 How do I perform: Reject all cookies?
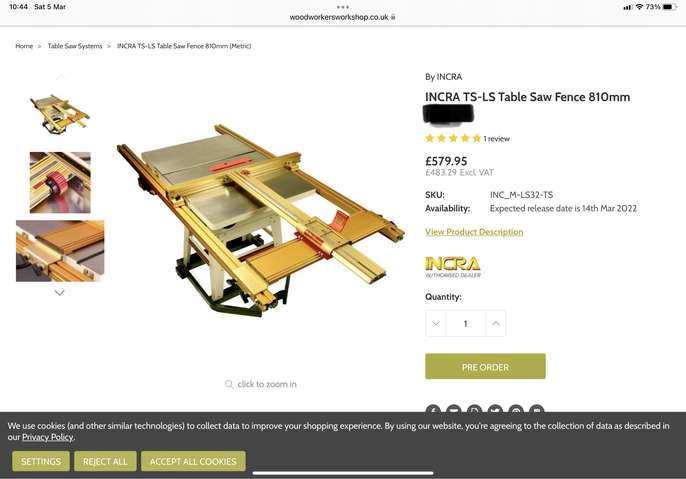(105, 461)
